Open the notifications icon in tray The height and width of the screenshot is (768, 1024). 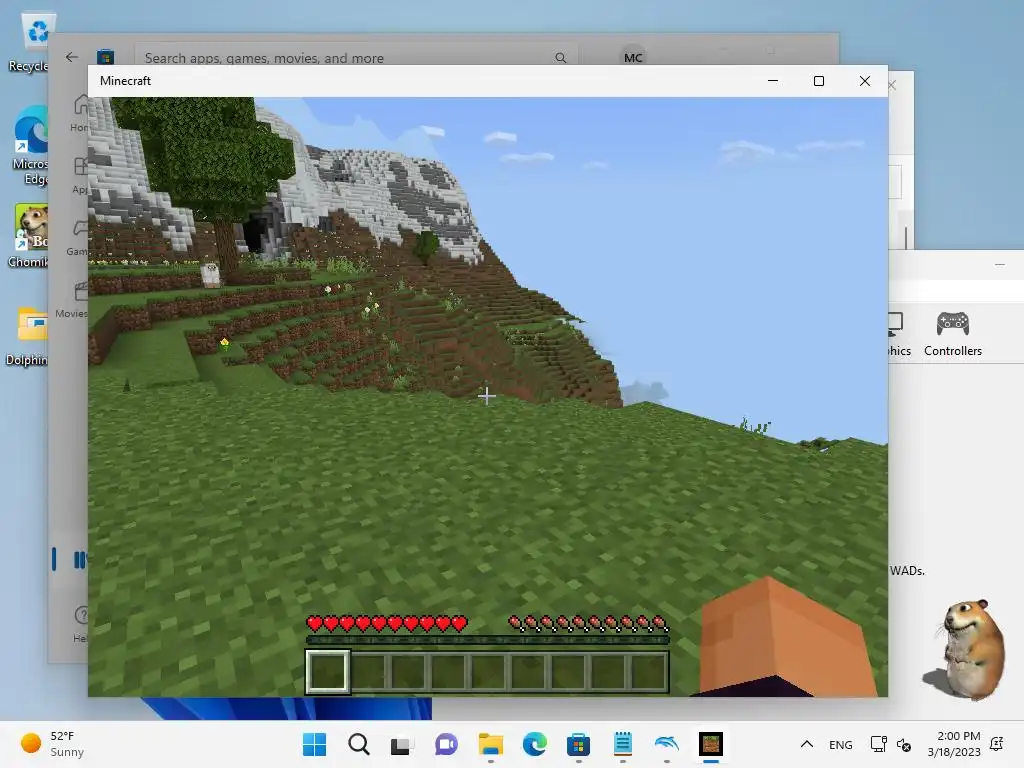coord(997,743)
